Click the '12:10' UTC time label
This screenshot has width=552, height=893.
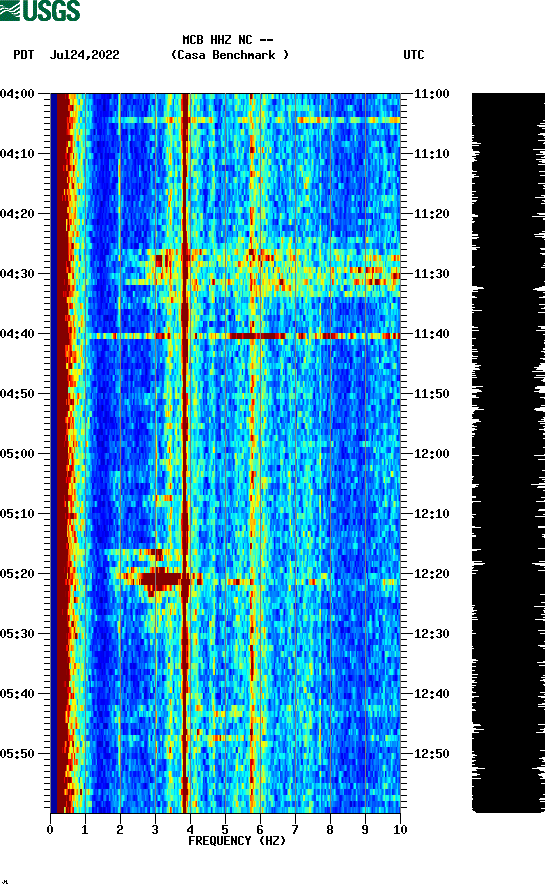coord(432,514)
